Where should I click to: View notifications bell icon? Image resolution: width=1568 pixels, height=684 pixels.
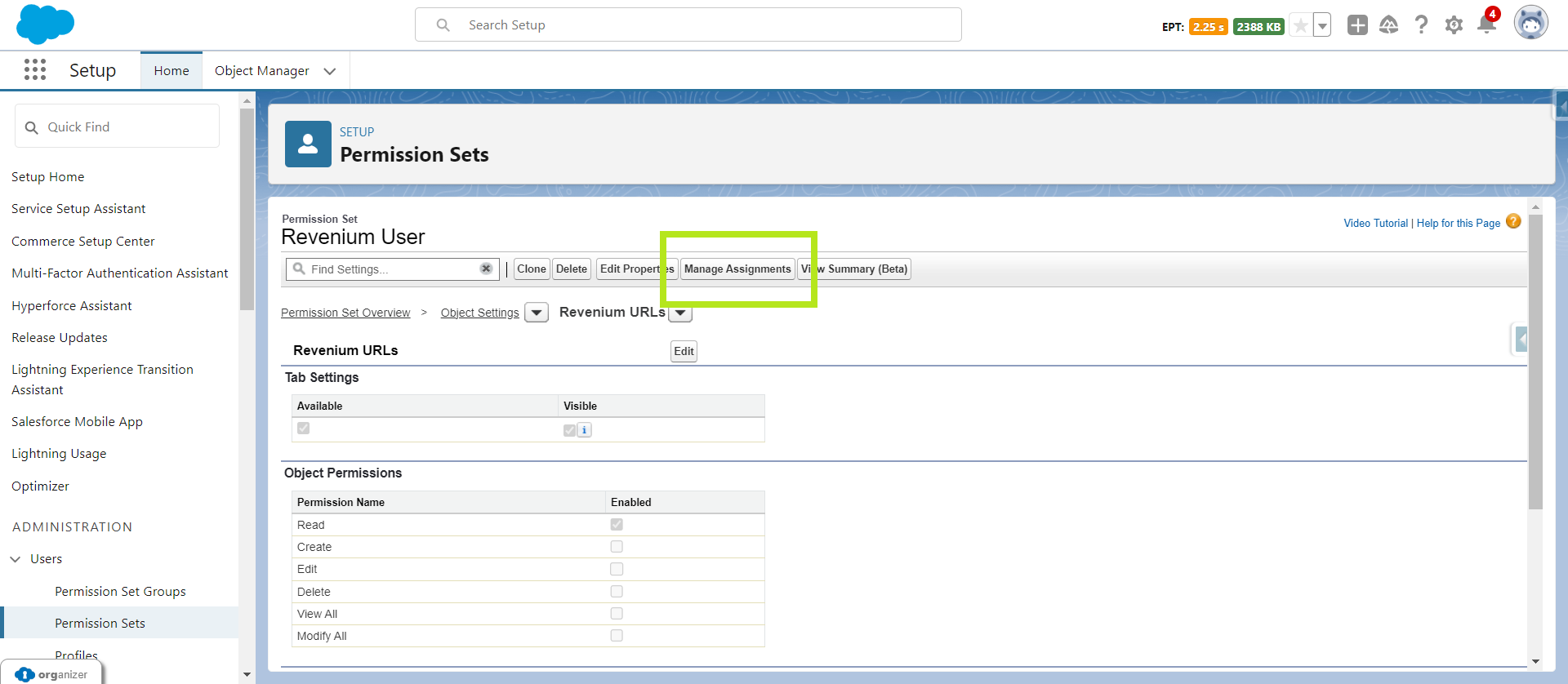click(x=1486, y=25)
